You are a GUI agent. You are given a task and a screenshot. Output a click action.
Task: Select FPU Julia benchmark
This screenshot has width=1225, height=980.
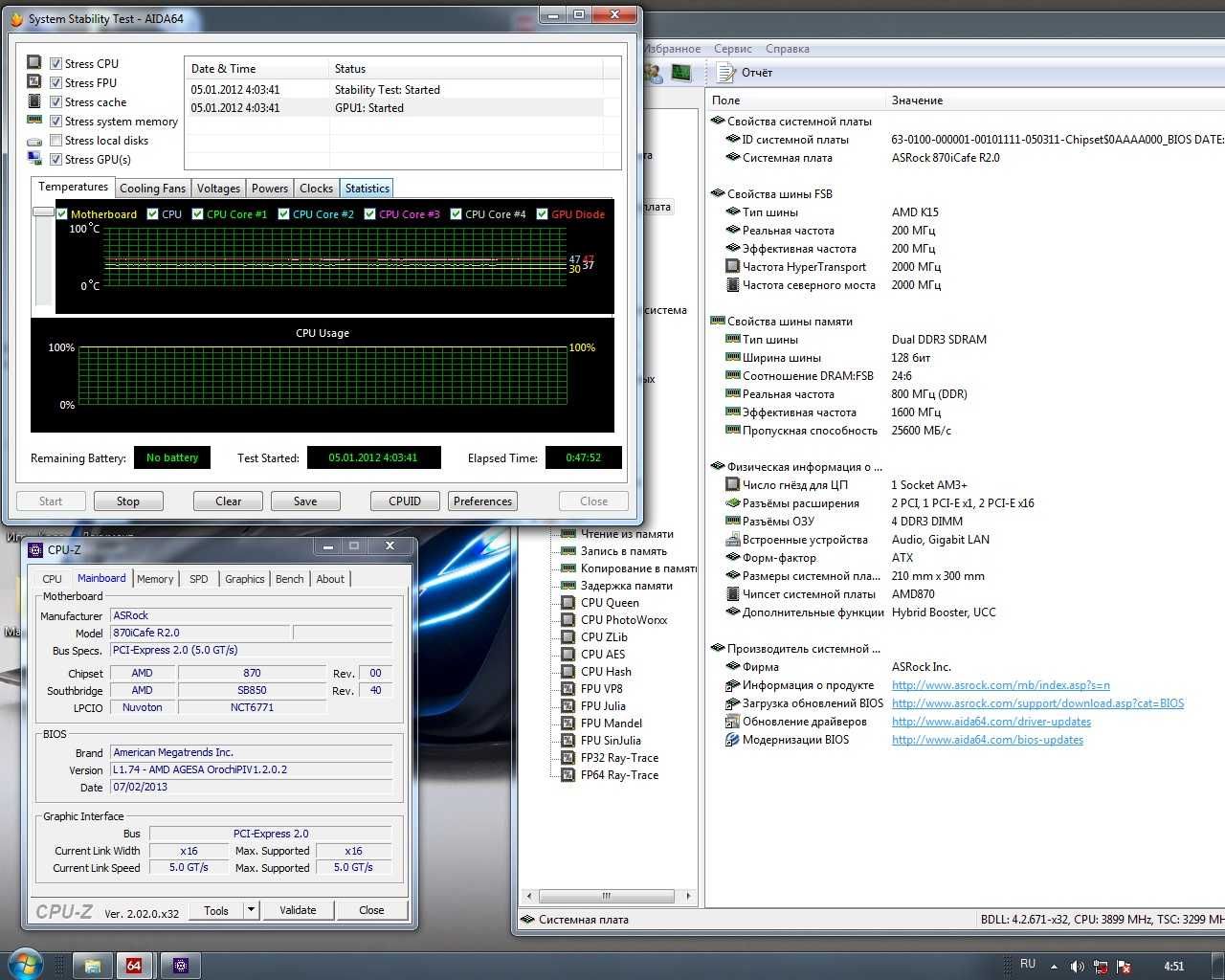coord(603,706)
